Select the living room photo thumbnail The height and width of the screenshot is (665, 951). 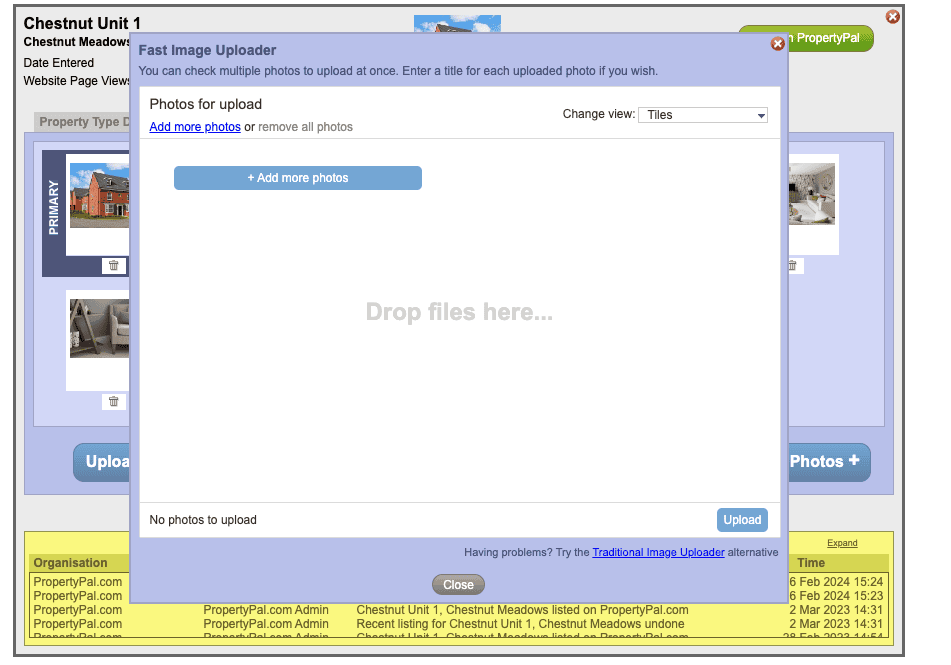point(812,194)
